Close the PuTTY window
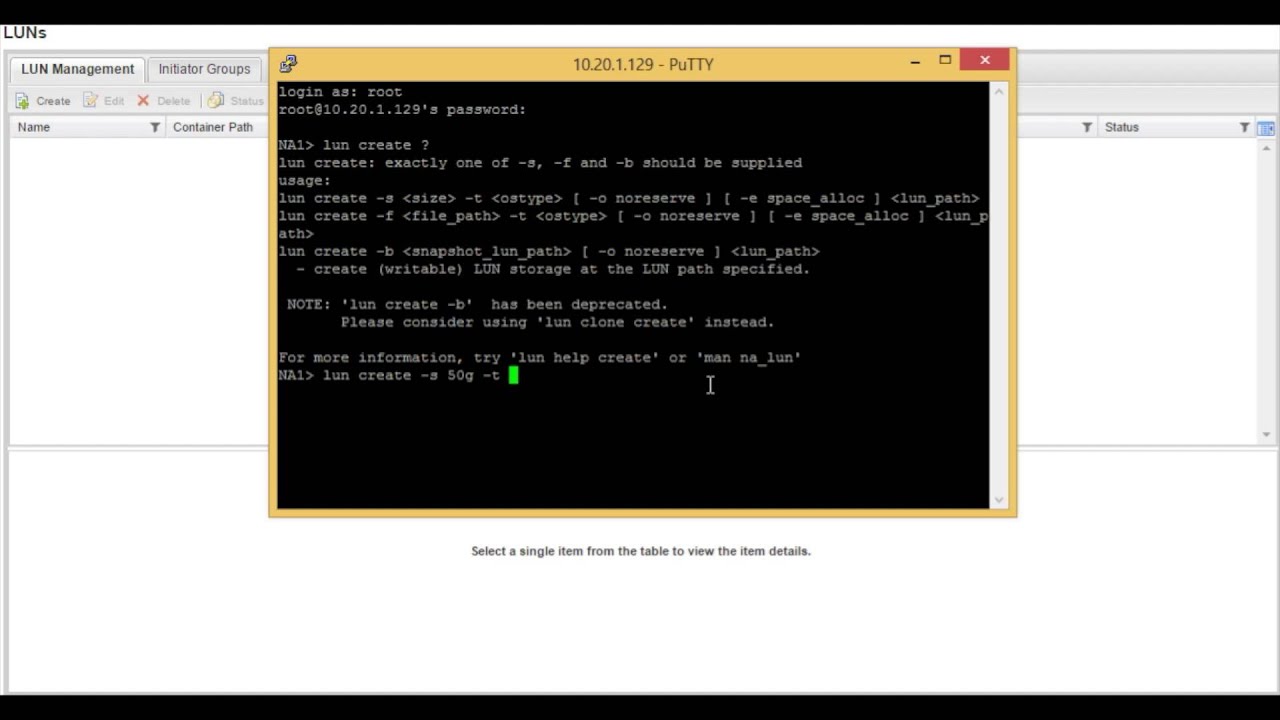1280x720 pixels. coord(985,61)
